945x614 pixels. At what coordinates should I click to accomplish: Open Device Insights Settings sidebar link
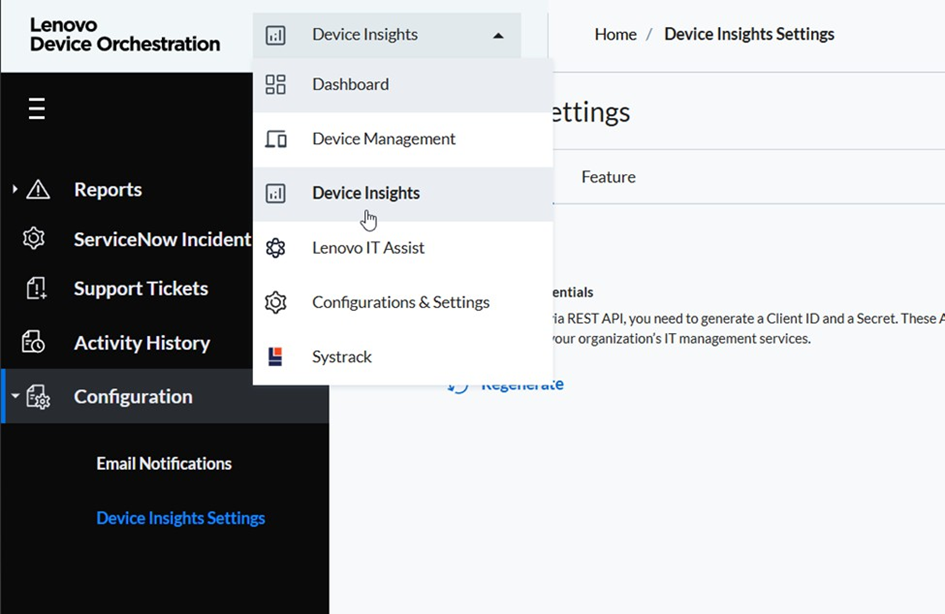pos(180,518)
